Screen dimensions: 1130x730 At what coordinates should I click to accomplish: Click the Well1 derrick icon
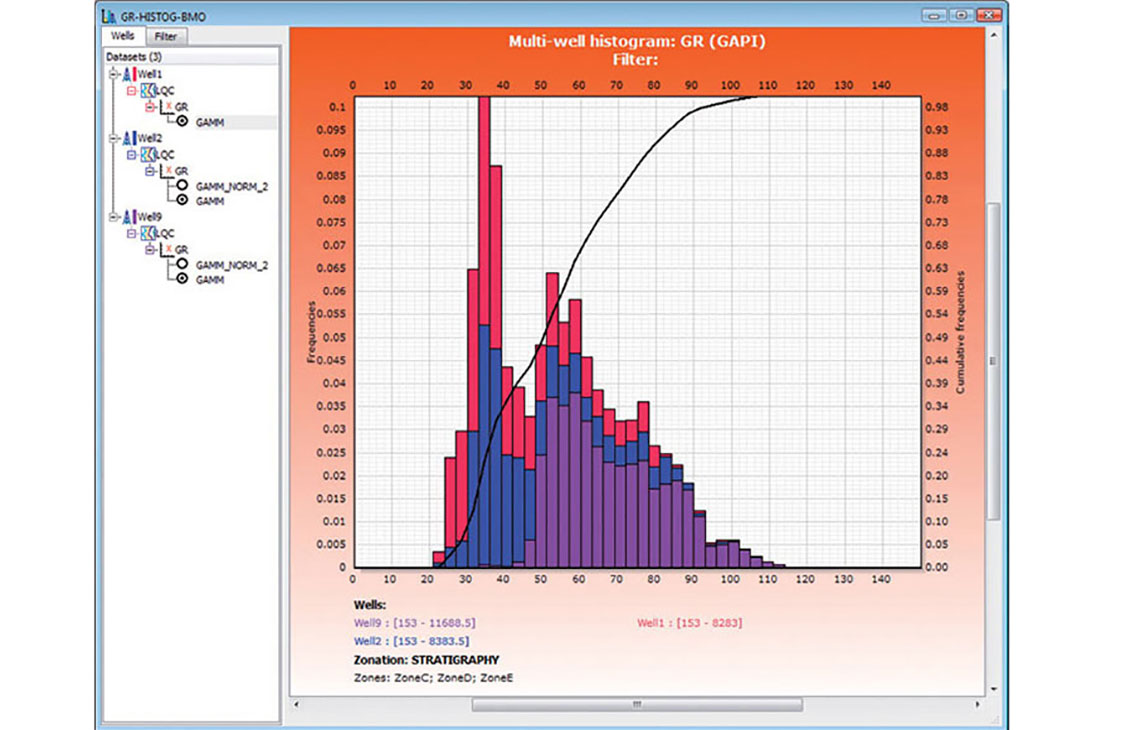tap(128, 74)
